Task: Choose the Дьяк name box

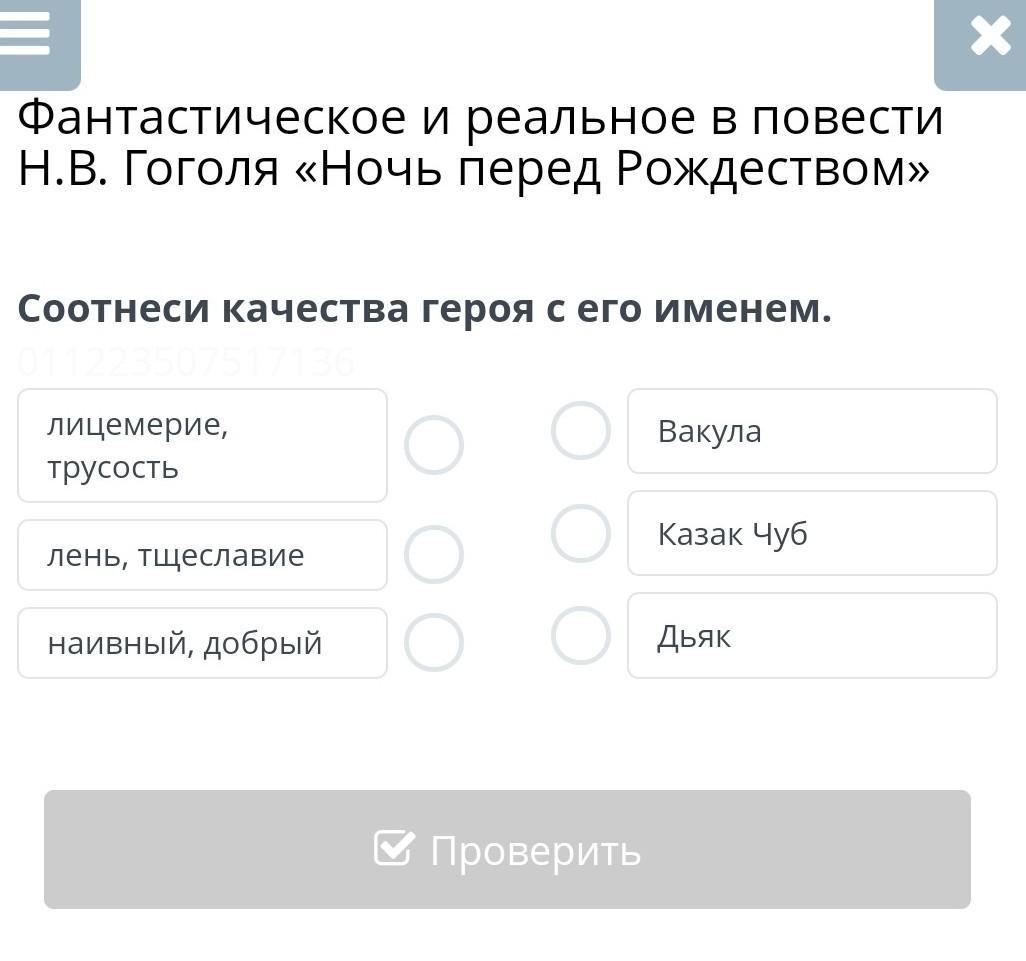Action: 812,635
